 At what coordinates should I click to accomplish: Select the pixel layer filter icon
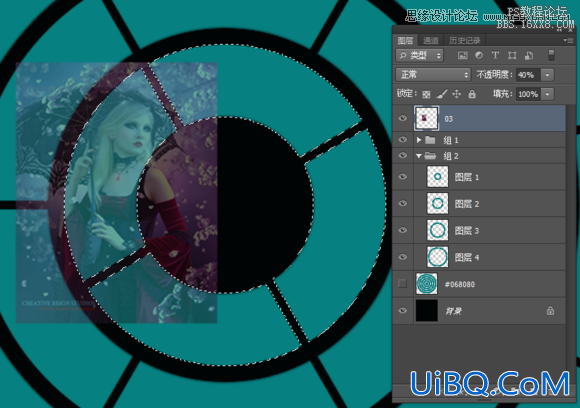pos(462,56)
